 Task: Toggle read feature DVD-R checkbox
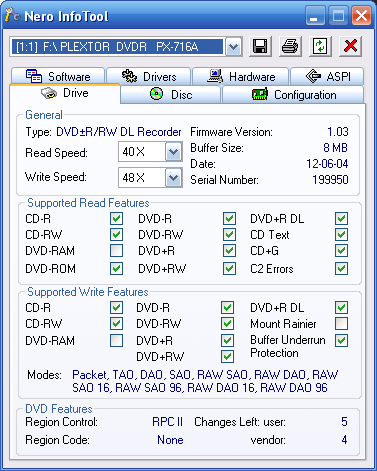pos(229,219)
